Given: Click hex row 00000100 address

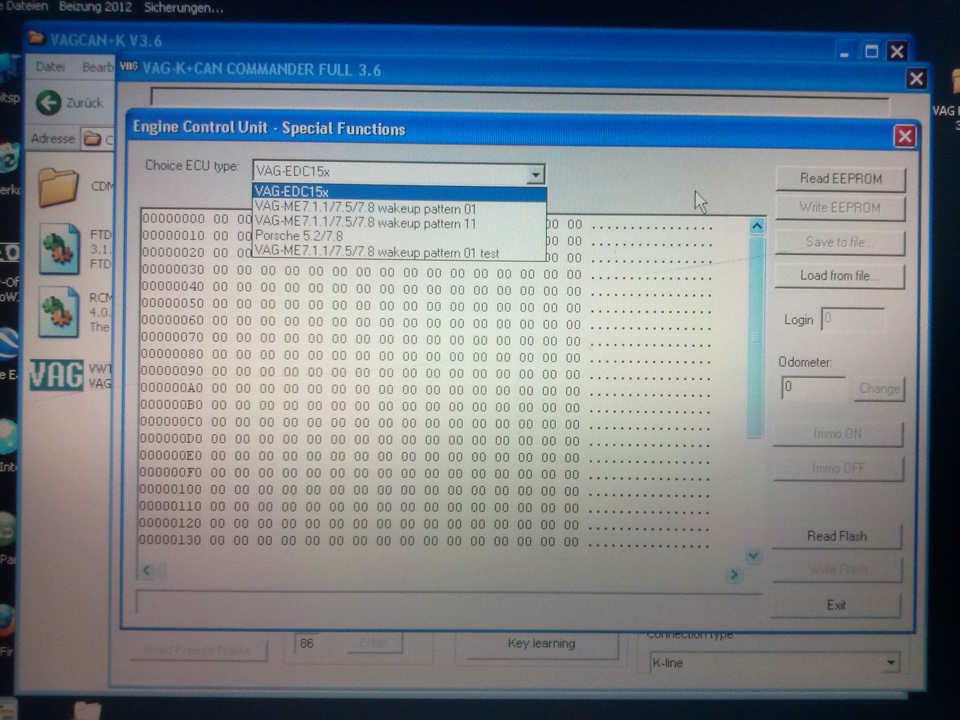Looking at the screenshot, I should tap(171, 489).
